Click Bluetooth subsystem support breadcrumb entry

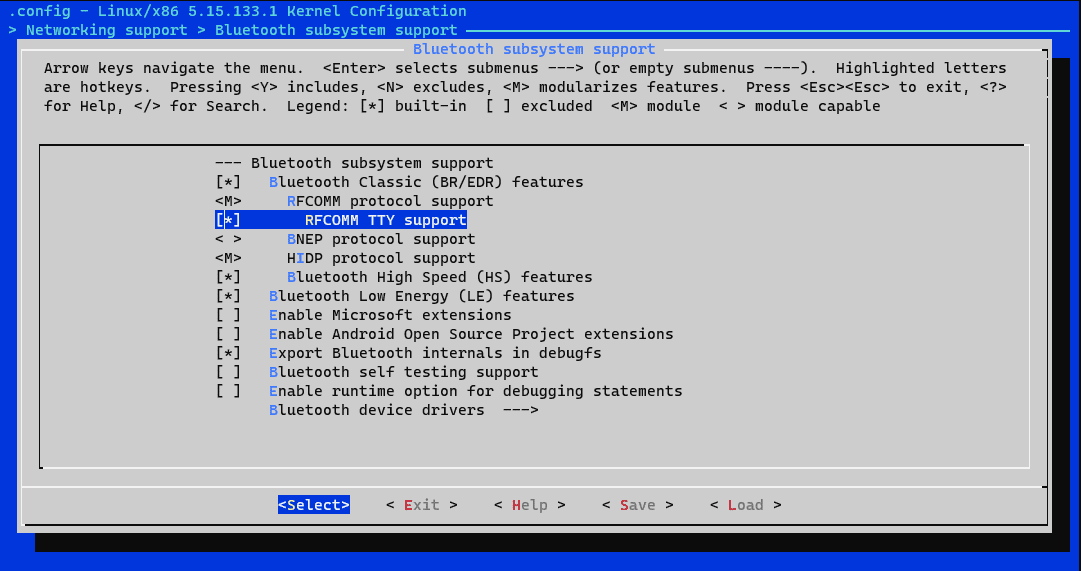[x=336, y=30]
